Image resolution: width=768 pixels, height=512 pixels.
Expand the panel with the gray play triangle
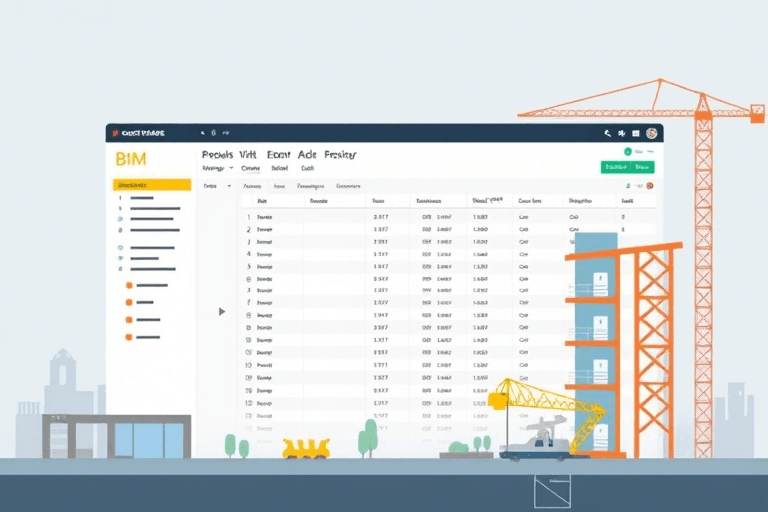(x=222, y=312)
